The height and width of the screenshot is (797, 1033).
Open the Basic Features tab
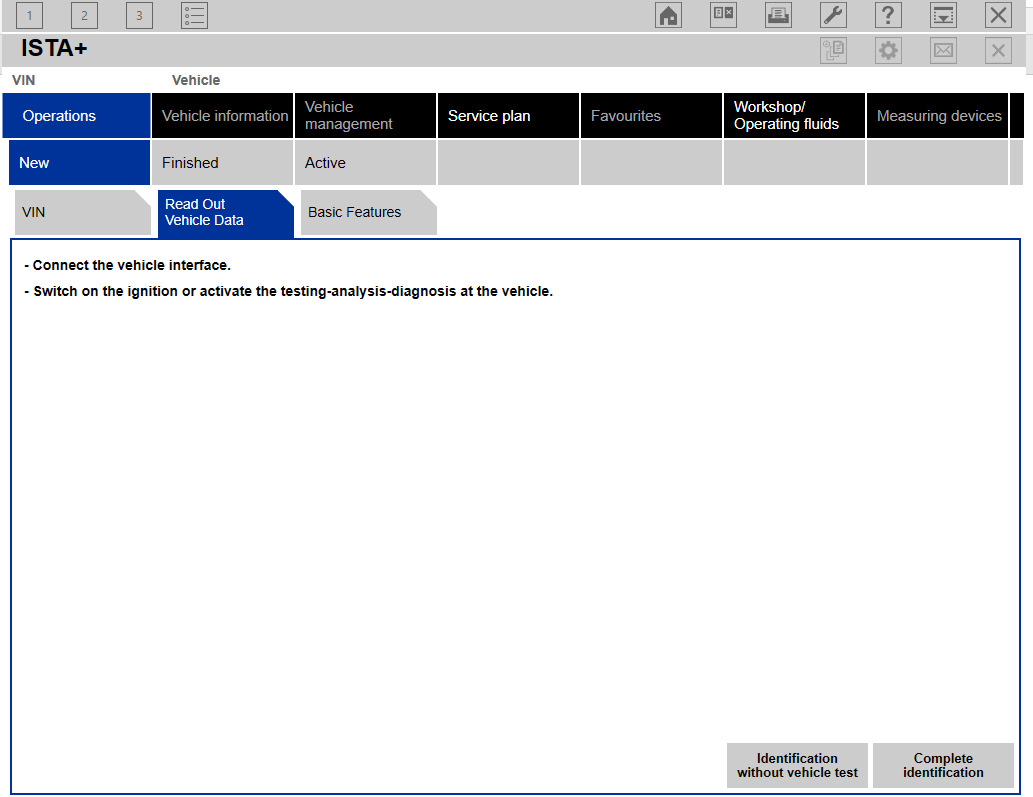368,212
